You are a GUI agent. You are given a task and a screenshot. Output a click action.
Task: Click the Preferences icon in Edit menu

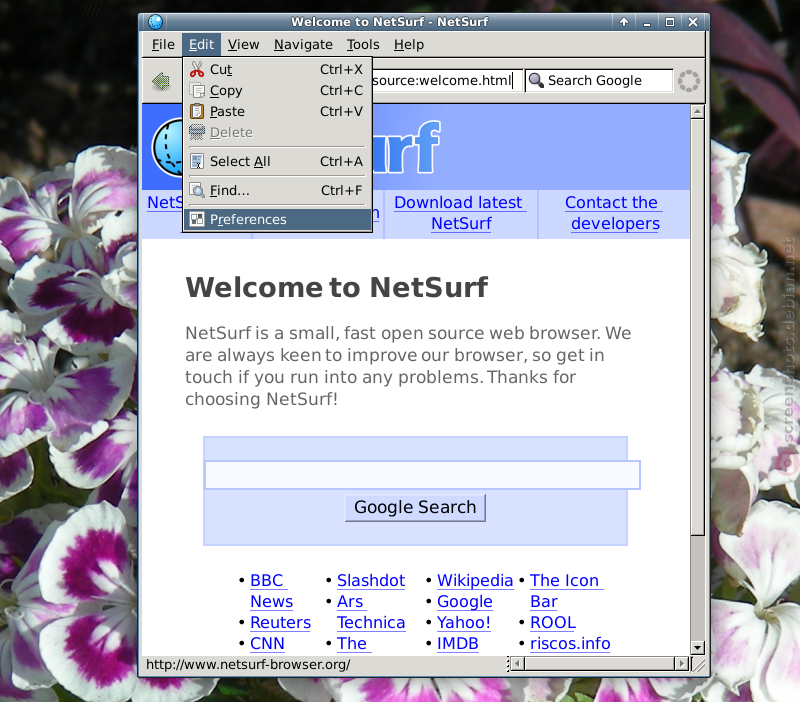point(197,219)
